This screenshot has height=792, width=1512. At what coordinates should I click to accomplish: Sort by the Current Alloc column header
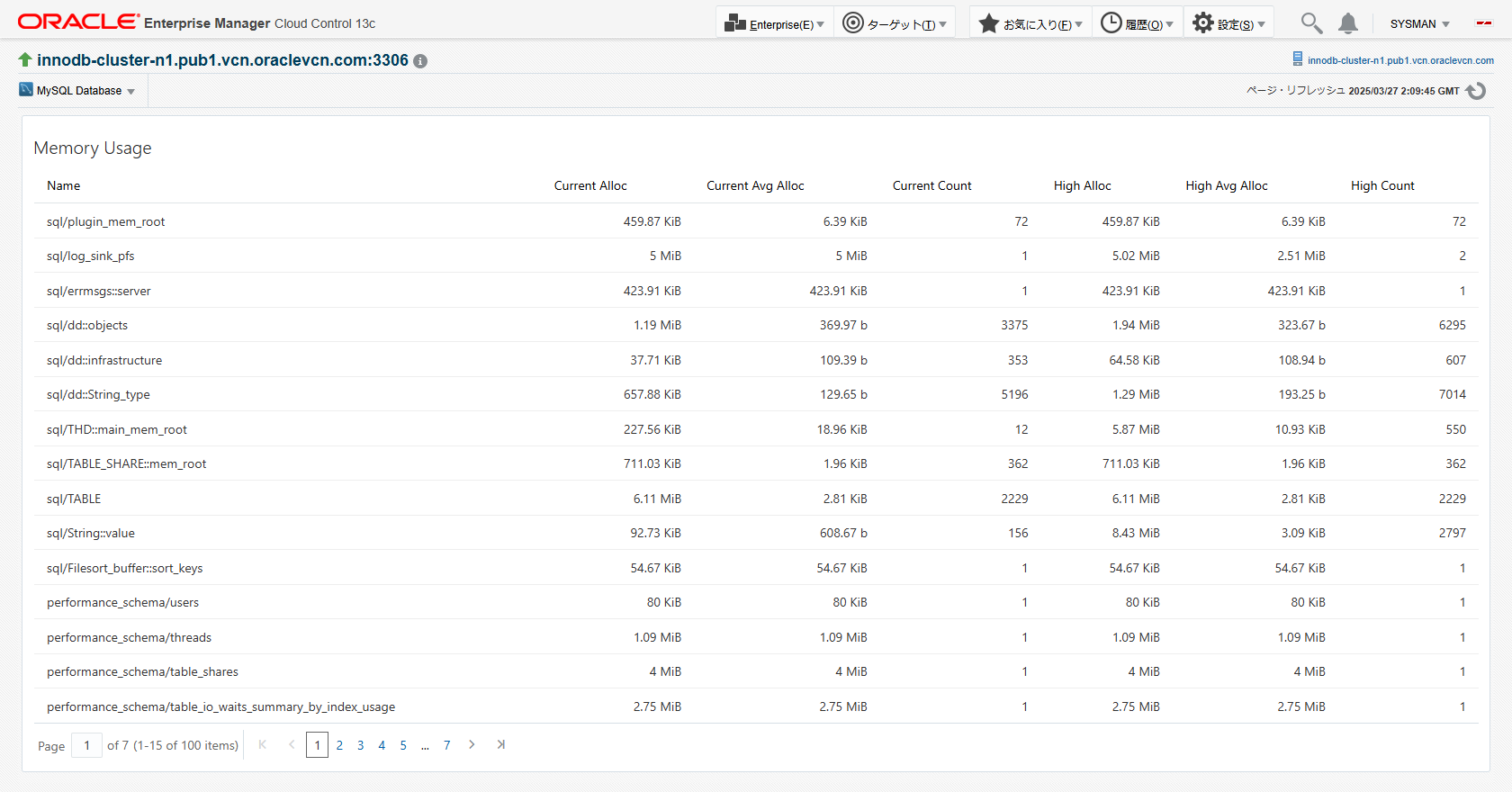pos(590,185)
